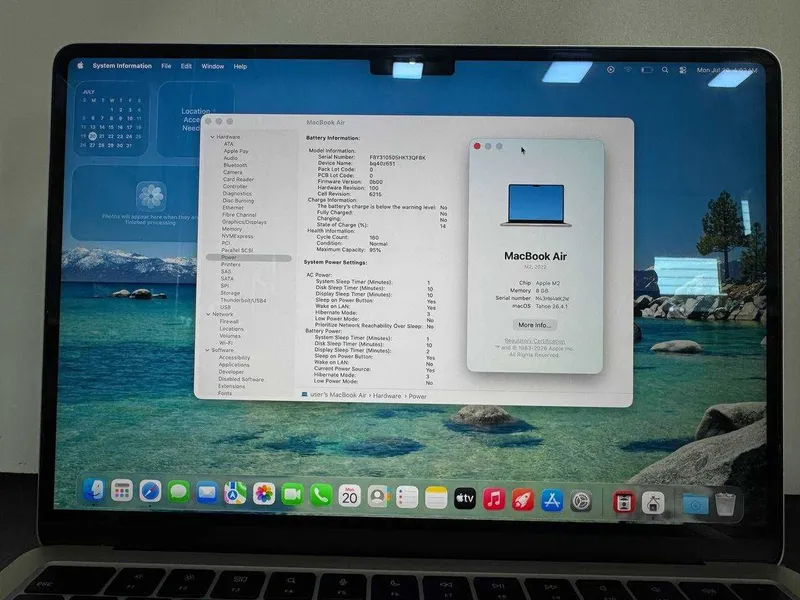Launch Apple TV from the Dock

(x=465, y=498)
